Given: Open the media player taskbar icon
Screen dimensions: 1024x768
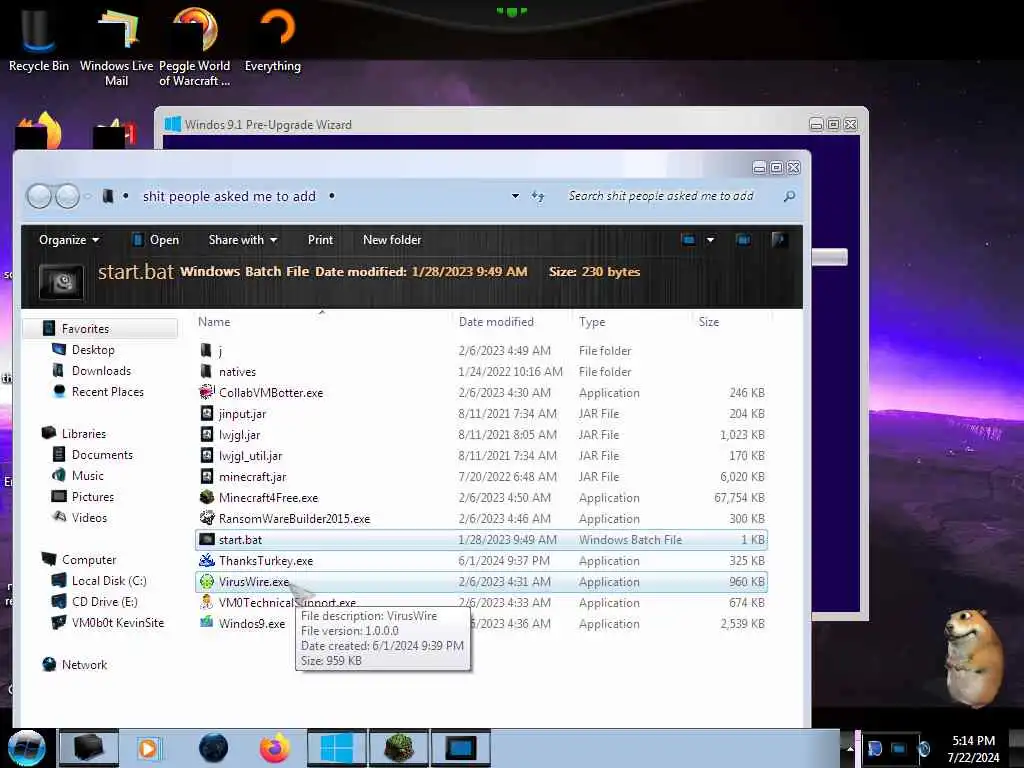Looking at the screenshot, I should [x=148, y=748].
